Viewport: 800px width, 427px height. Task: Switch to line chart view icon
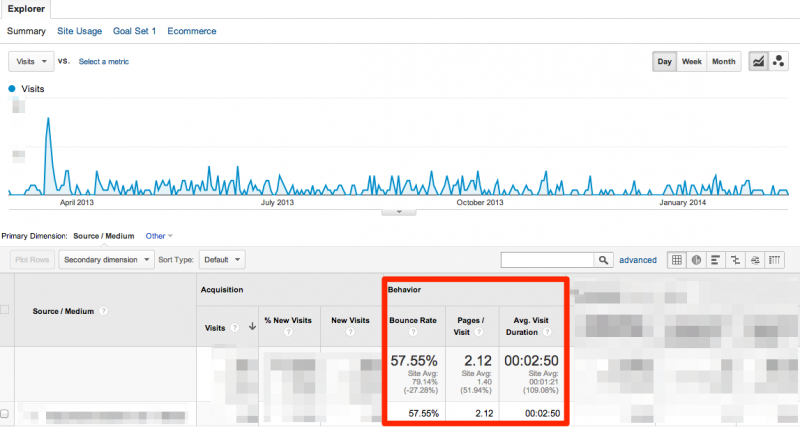point(758,62)
